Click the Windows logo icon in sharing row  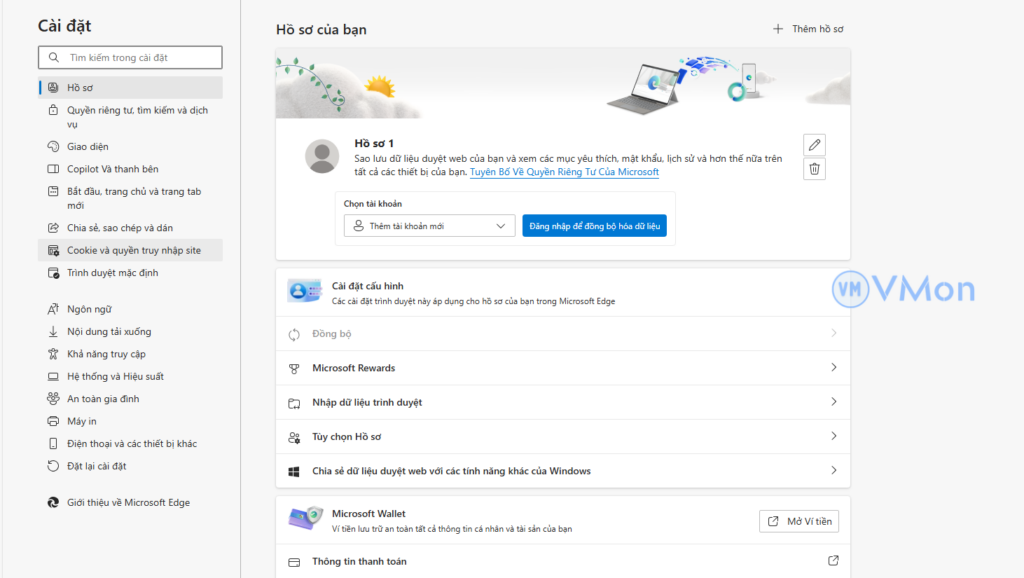tap(294, 471)
